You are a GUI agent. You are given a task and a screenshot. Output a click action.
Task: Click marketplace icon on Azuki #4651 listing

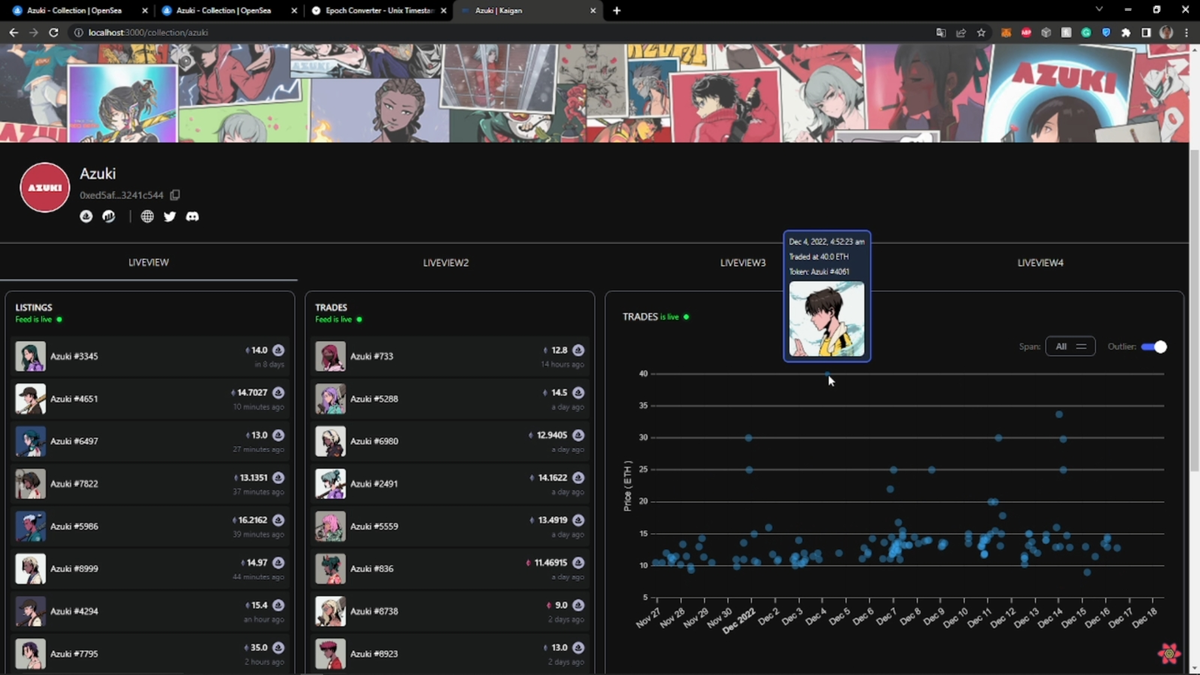(x=278, y=393)
